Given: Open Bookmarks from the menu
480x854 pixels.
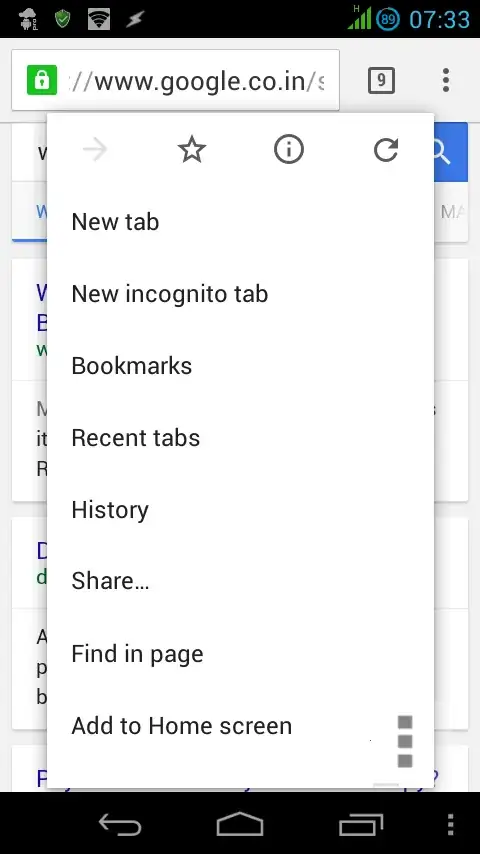Looking at the screenshot, I should pos(240,366).
